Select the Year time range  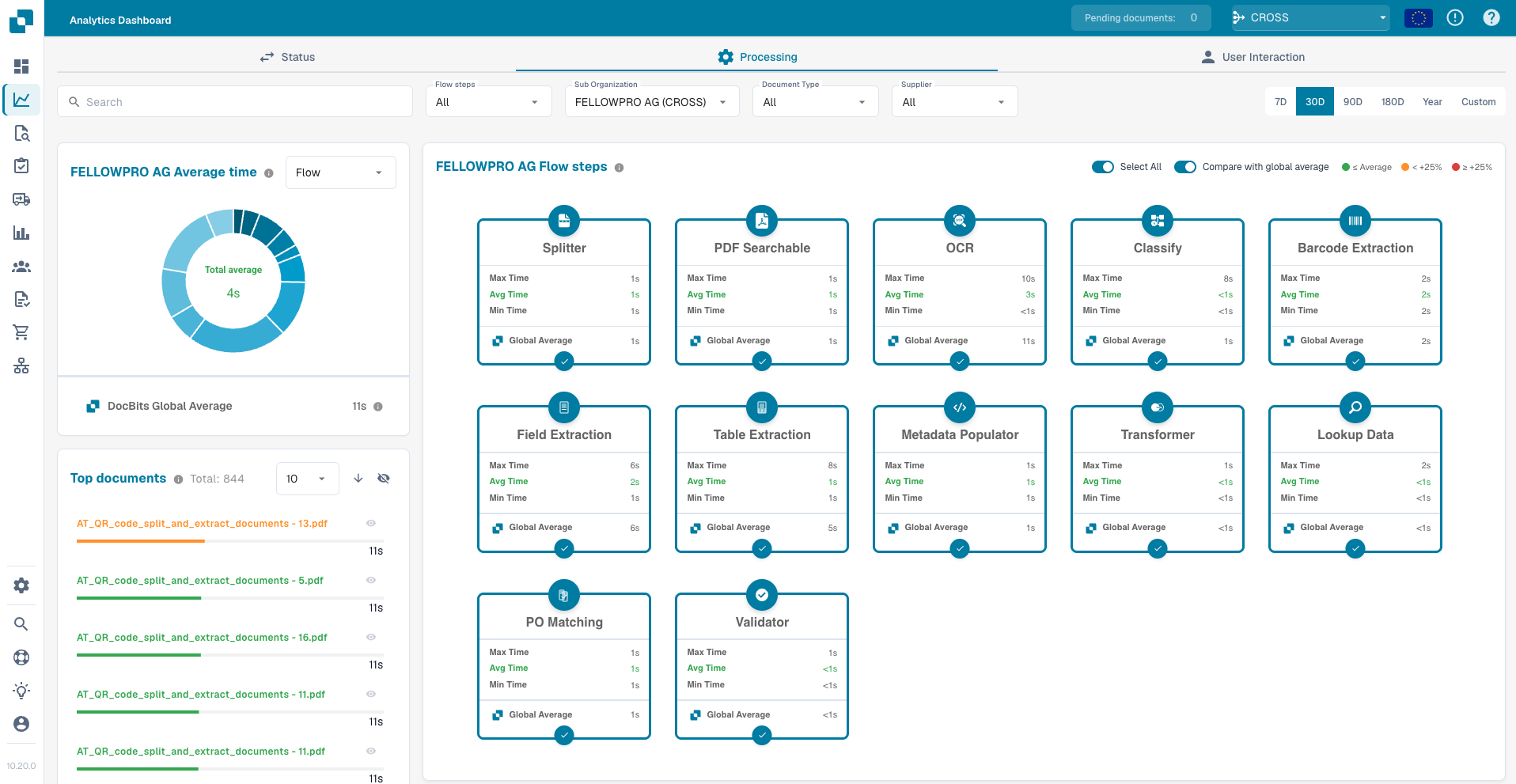pyautogui.click(x=1432, y=102)
